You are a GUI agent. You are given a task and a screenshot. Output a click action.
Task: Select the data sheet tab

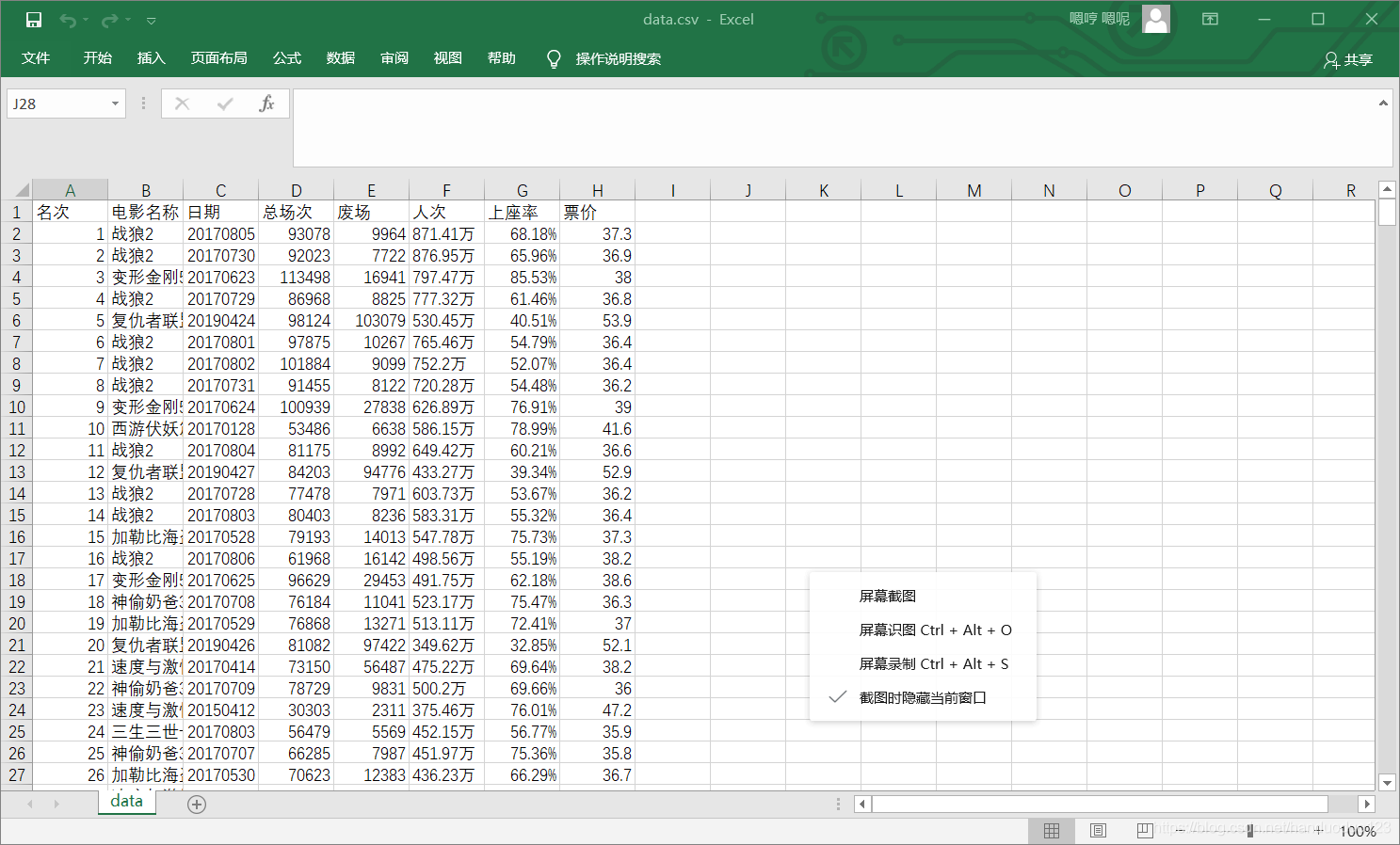(126, 802)
